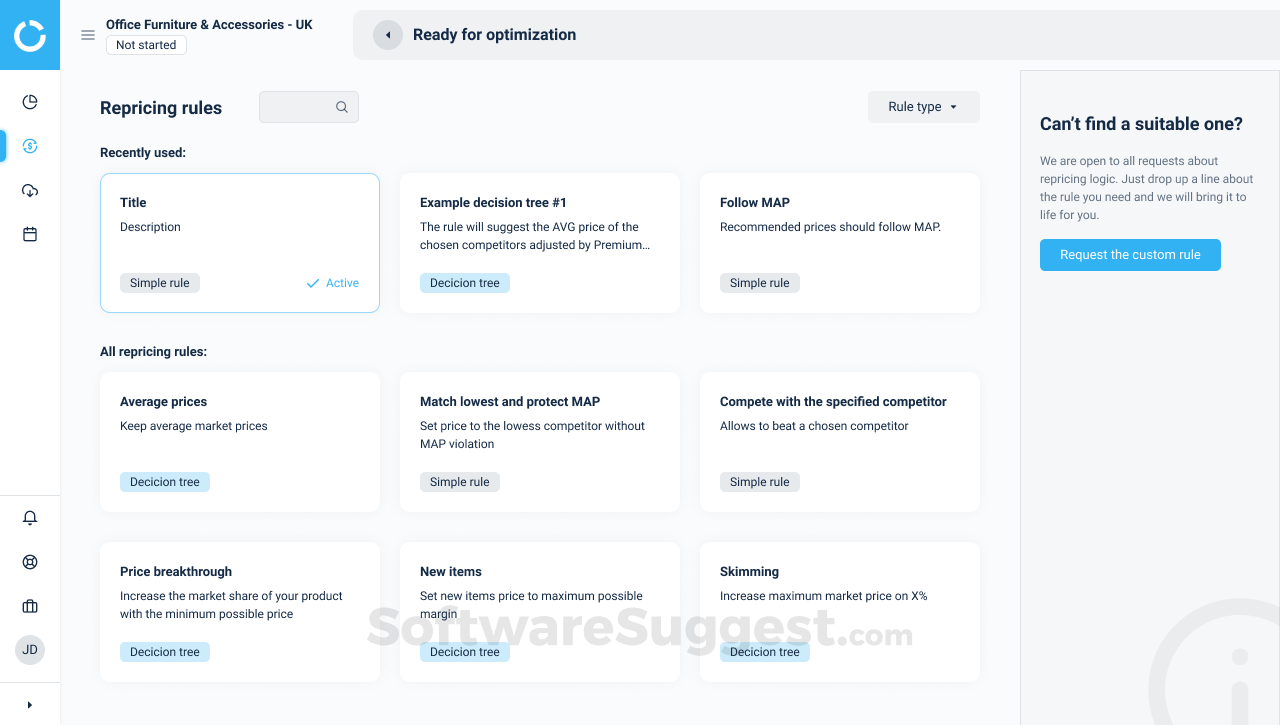The image size is (1280, 725).
Task: Open the Follow MAP rule card
Action: point(839,242)
